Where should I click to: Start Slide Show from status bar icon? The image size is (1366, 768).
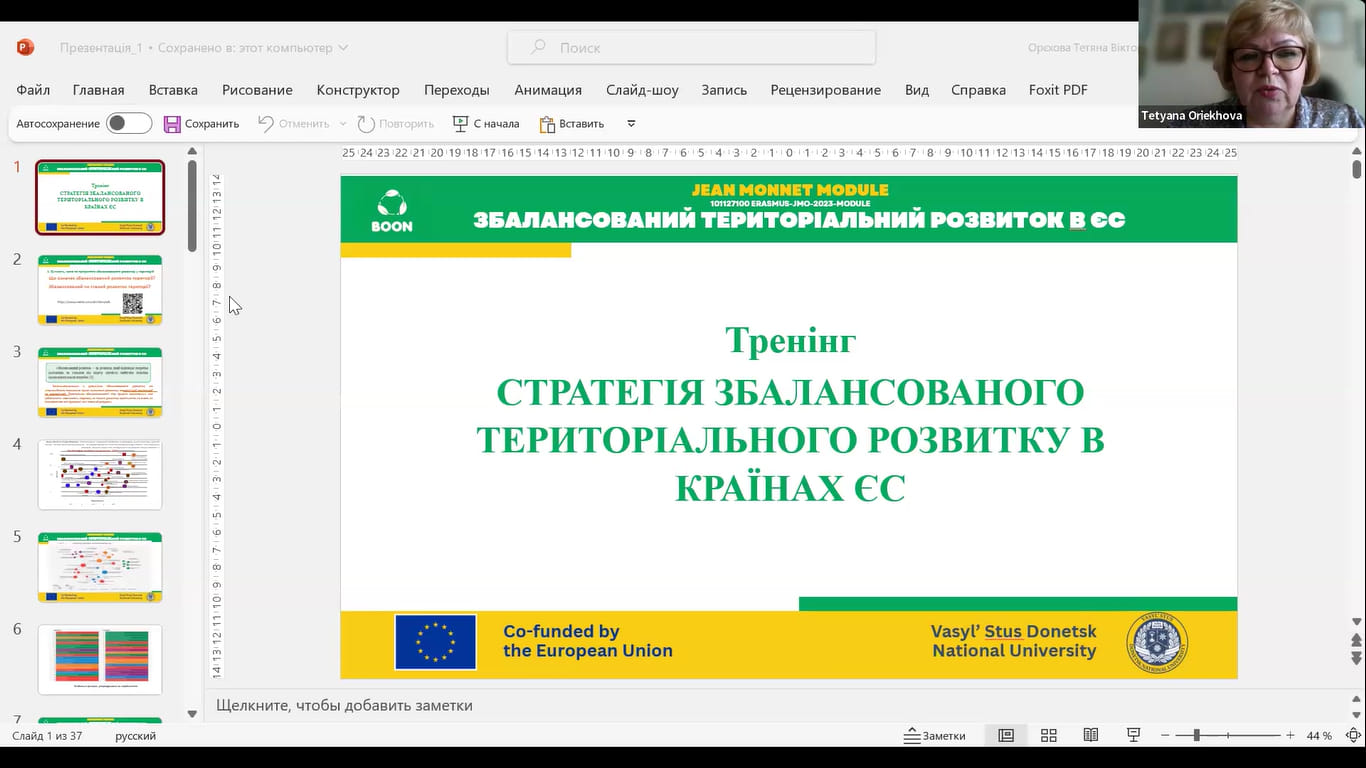pyautogui.click(x=1133, y=736)
